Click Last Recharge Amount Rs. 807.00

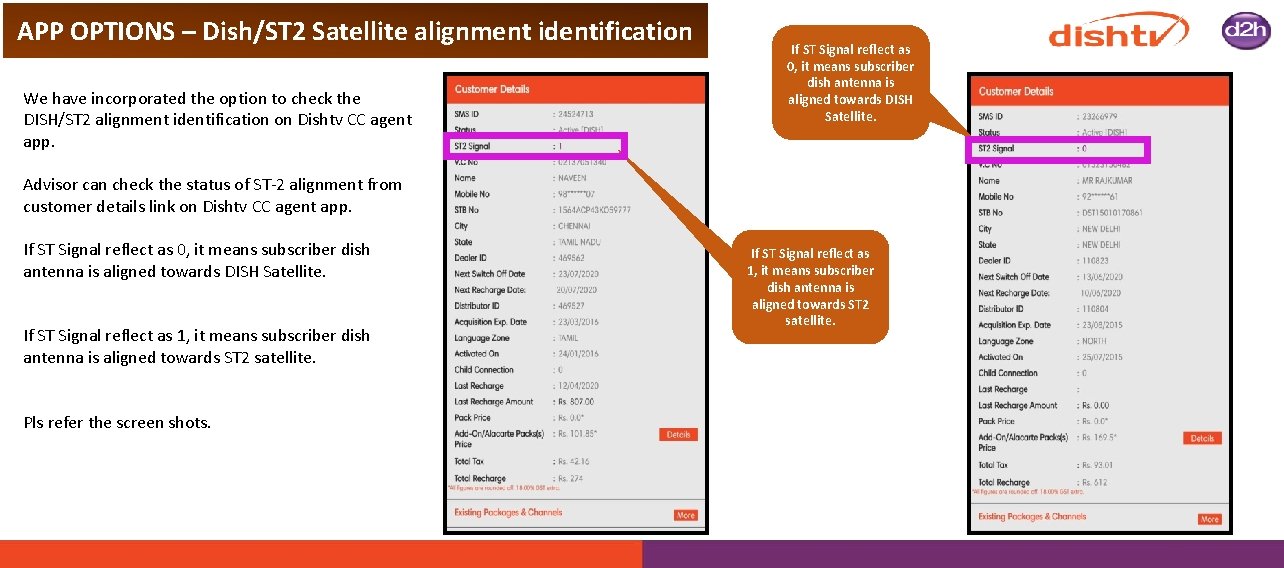576,402
